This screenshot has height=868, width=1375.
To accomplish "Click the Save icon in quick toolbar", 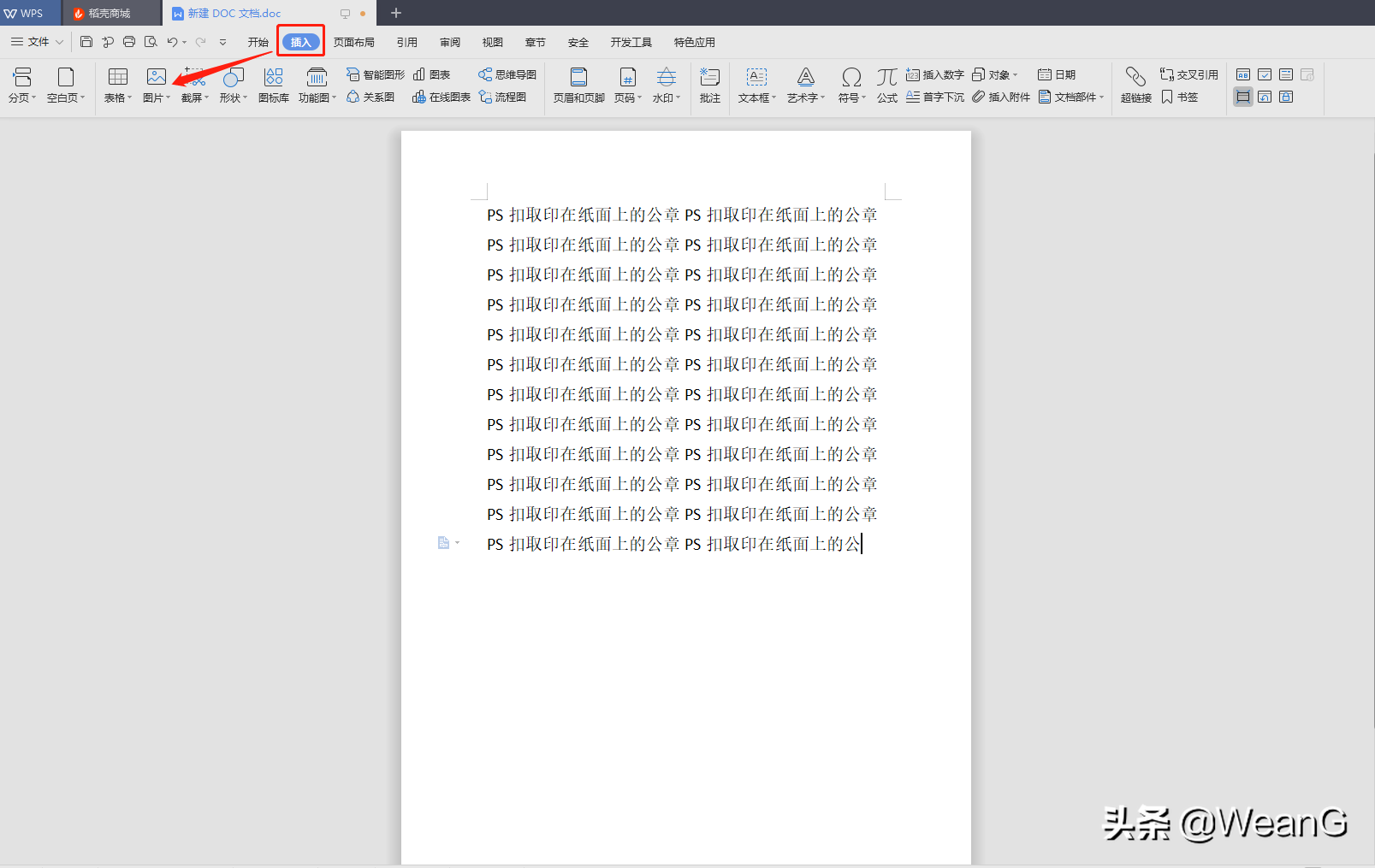I will pyautogui.click(x=86, y=41).
